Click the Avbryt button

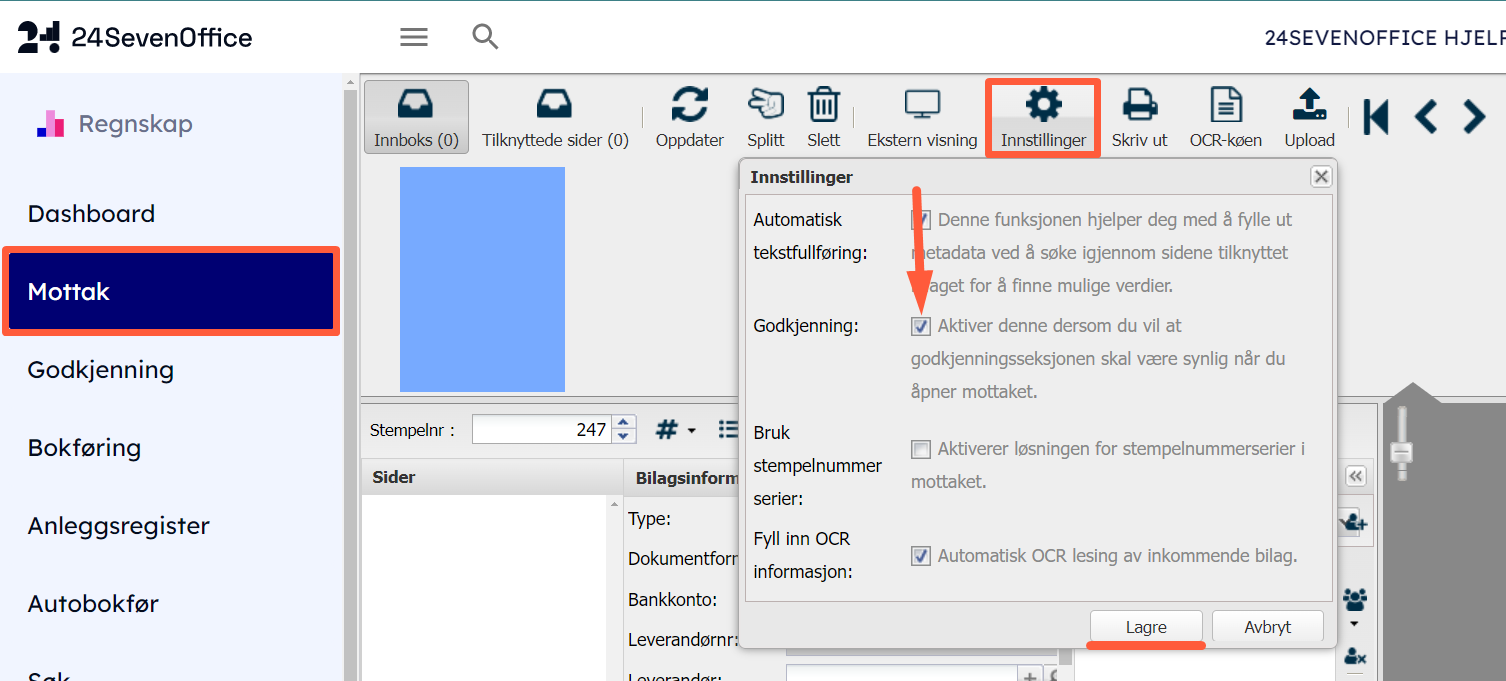(1267, 627)
